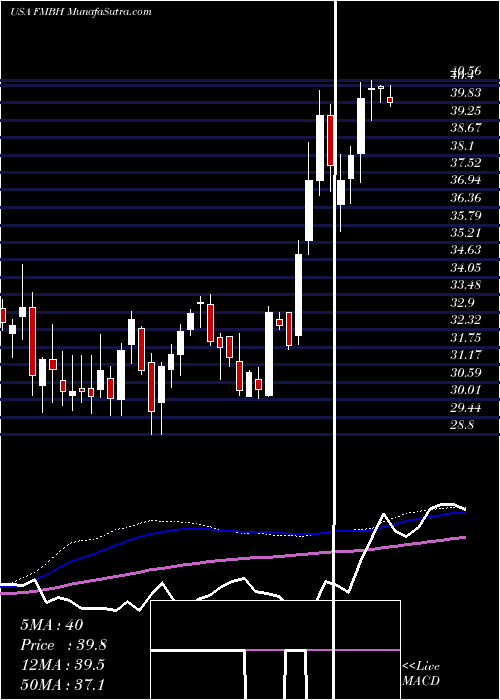
Task: Click the <<Live MACD label
Action: tap(421, 673)
